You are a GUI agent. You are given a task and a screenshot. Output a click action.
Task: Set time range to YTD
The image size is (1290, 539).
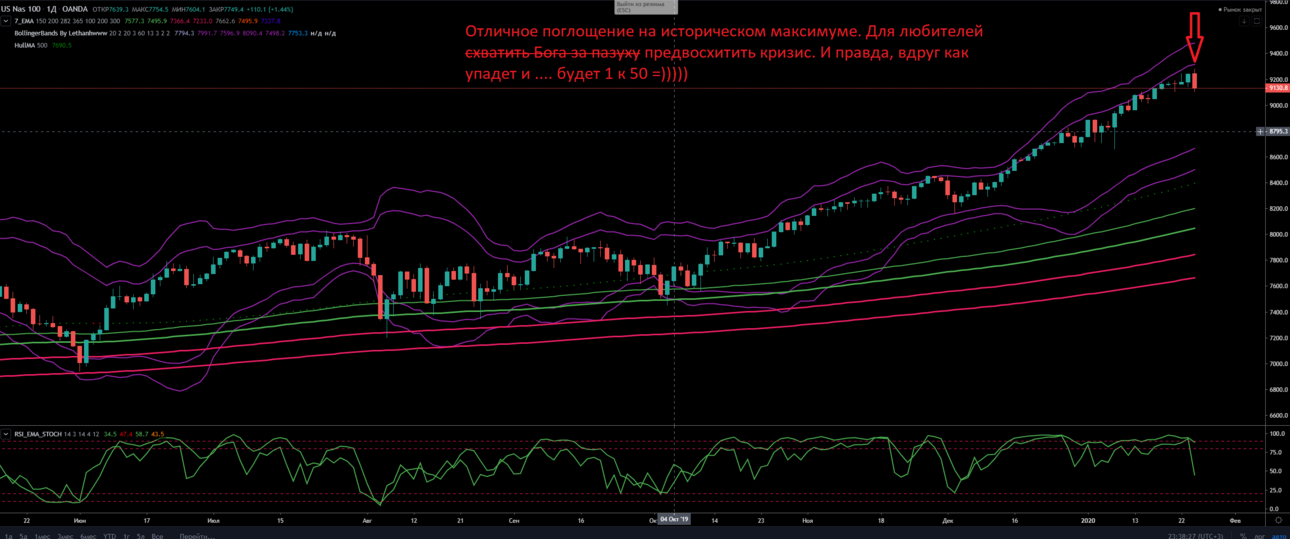(110, 534)
